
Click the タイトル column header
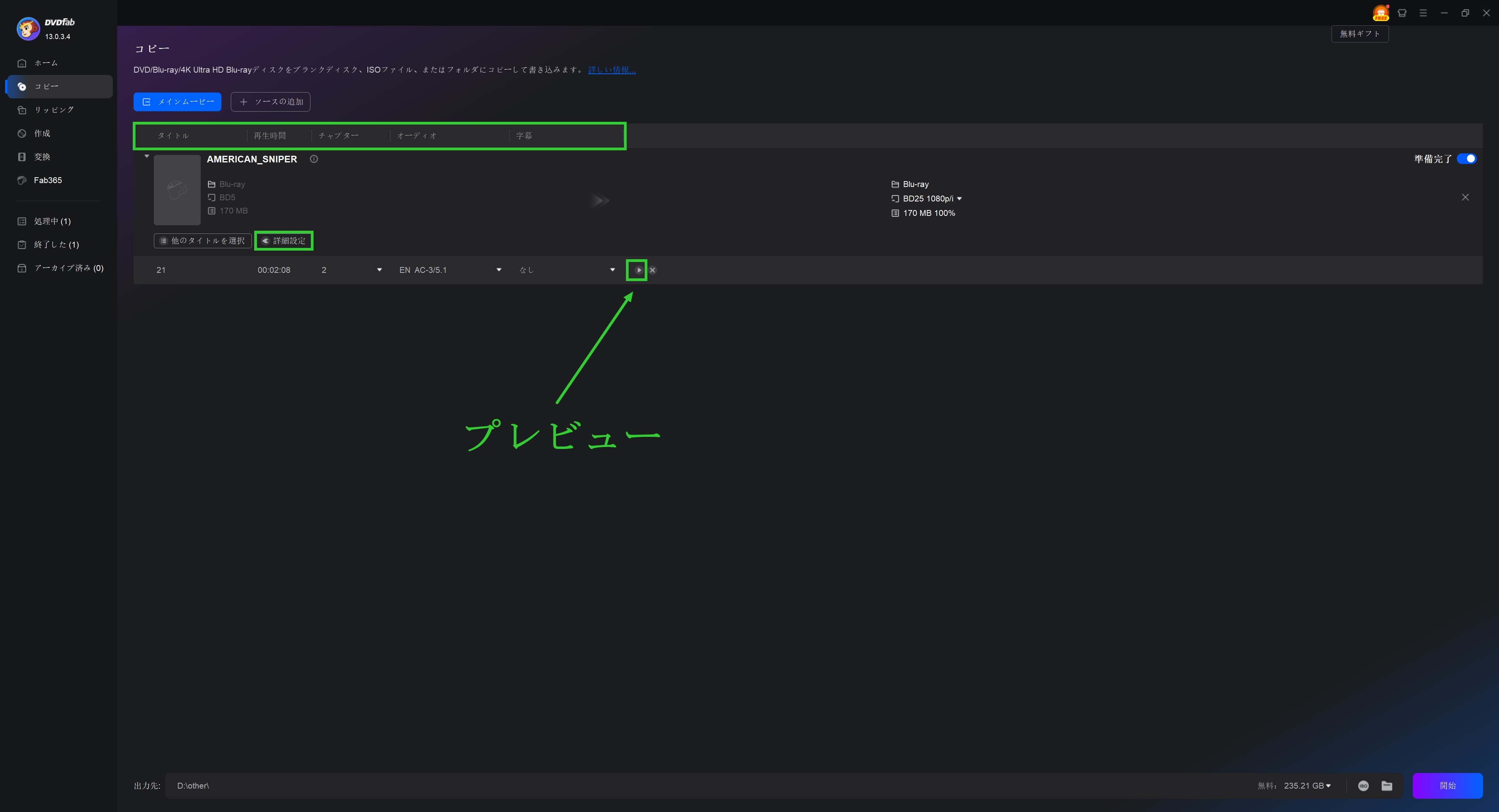click(x=173, y=135)
